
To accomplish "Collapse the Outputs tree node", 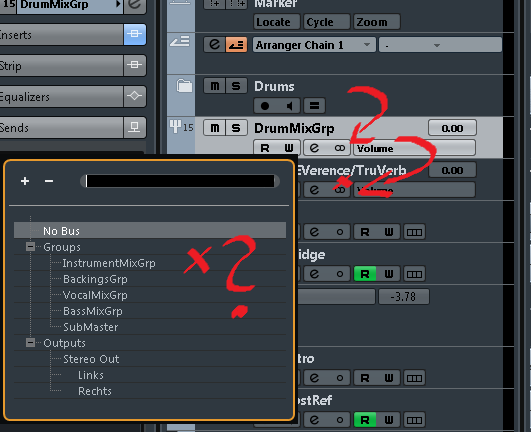I will tap(30, 343).
